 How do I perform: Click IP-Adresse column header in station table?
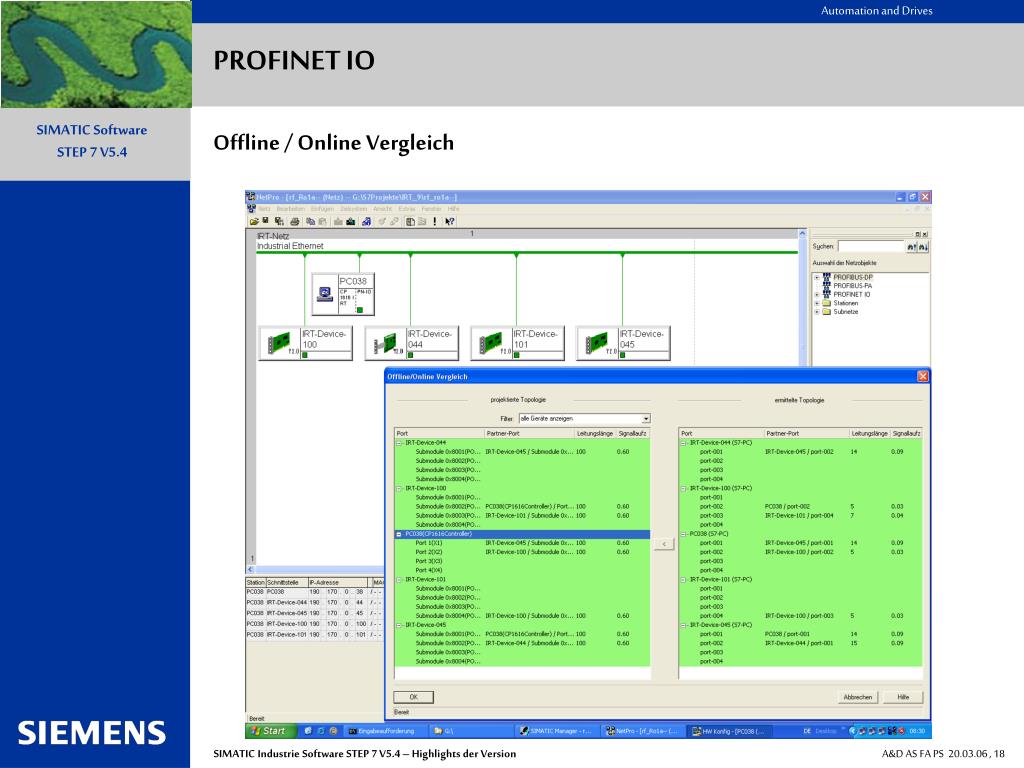coord(339,582)
